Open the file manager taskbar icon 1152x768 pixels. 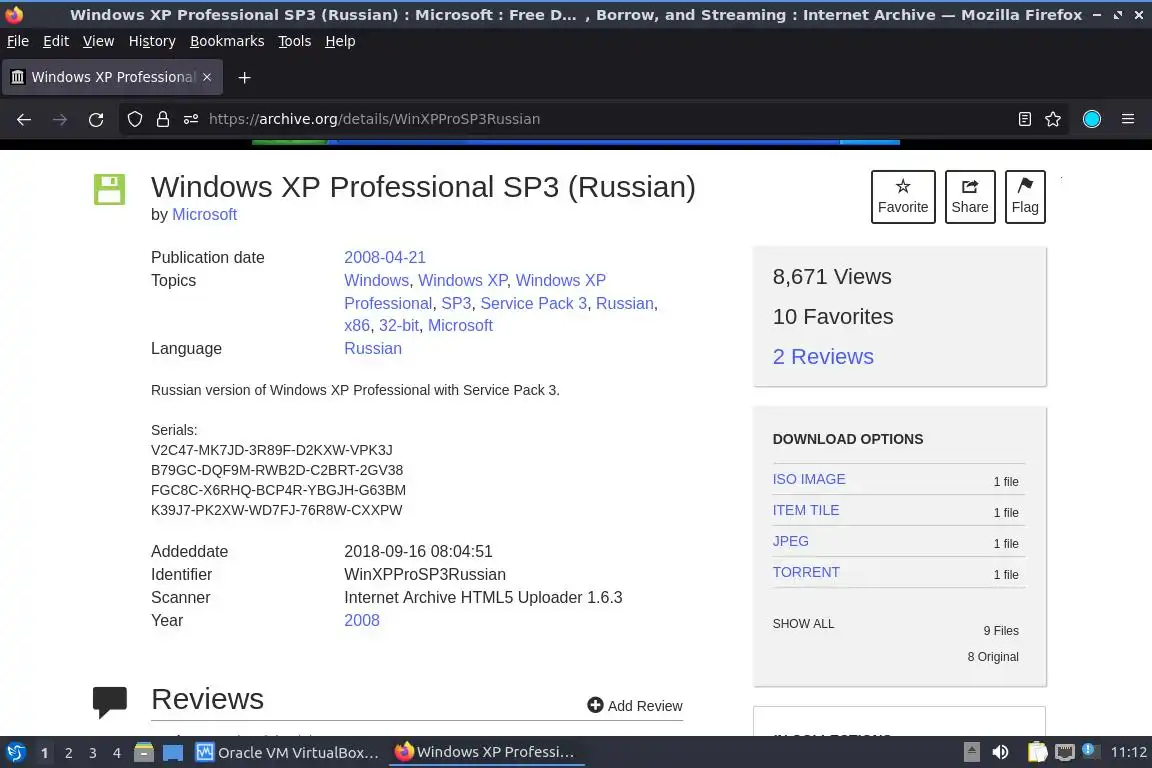144,753
